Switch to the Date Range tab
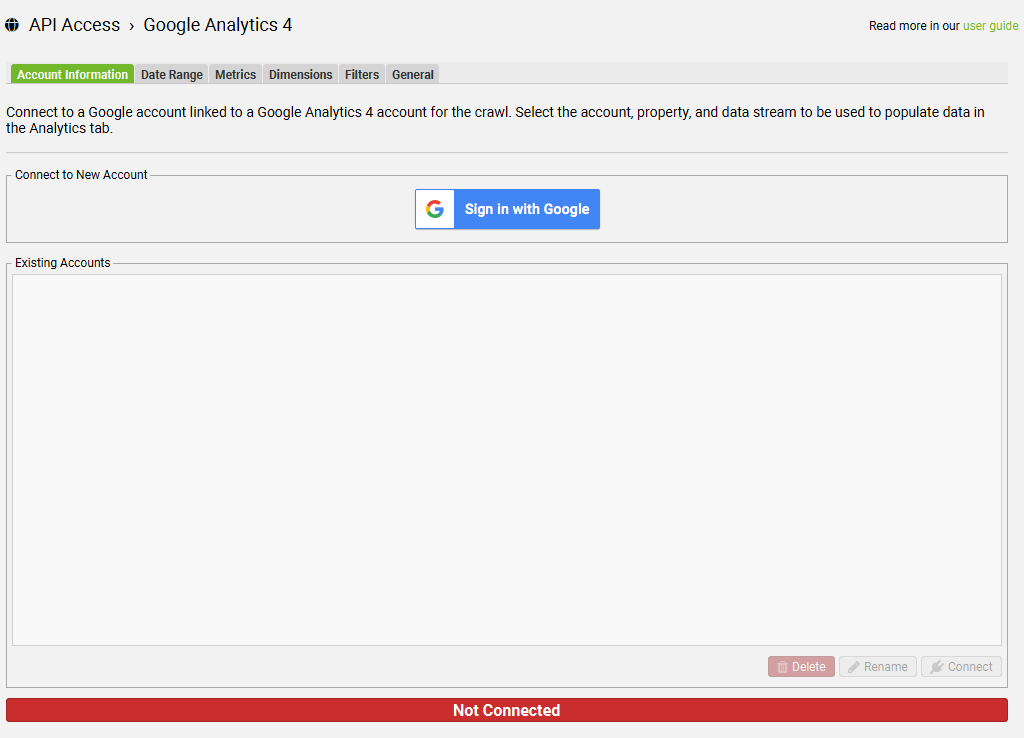Image resolution: width=1024 pixels, height=738 pixels. [x=172, y=74]
